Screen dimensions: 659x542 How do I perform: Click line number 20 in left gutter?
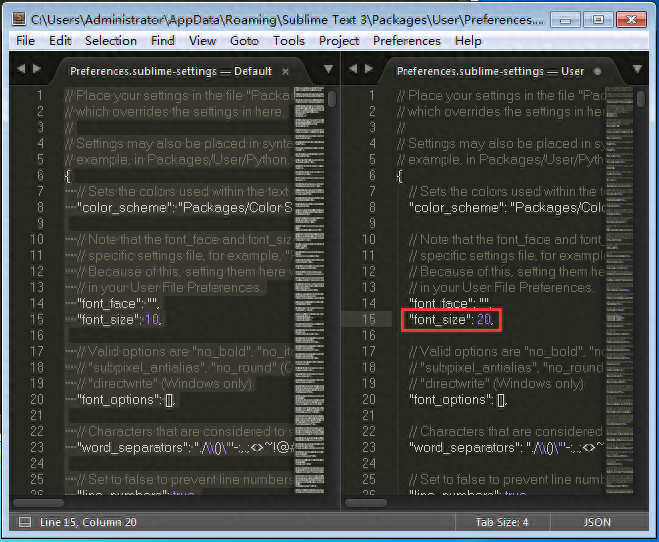(37, 400)
